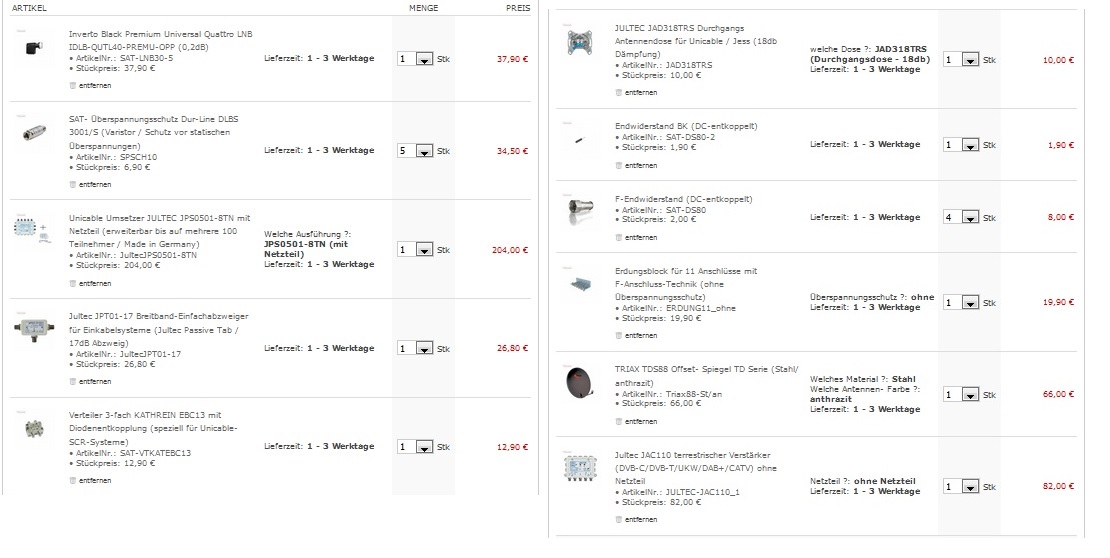Click trash icon for Jultec JPT01-17 tap
This screenshot has height=558, width=1110.
(72, 382)
